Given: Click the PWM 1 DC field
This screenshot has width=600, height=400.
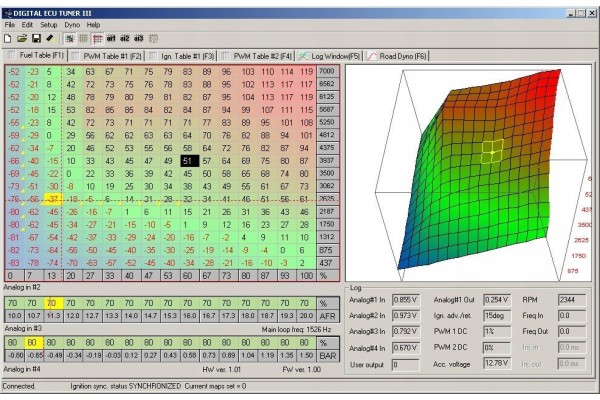Looking at the screenshot, I should tap(497, 331).
